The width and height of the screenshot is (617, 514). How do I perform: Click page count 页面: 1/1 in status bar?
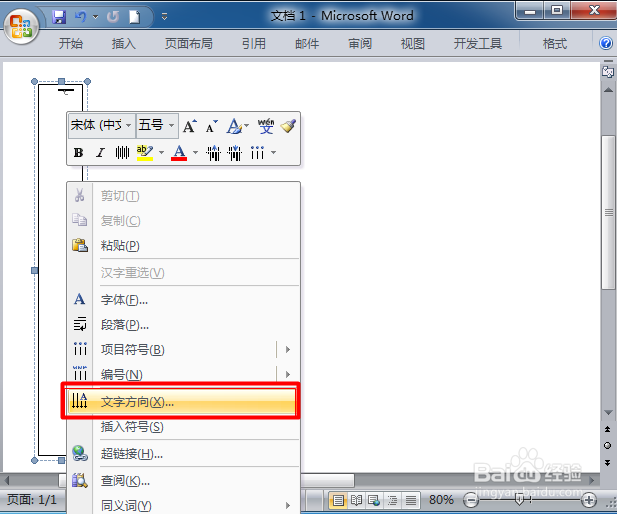point(31,500)
